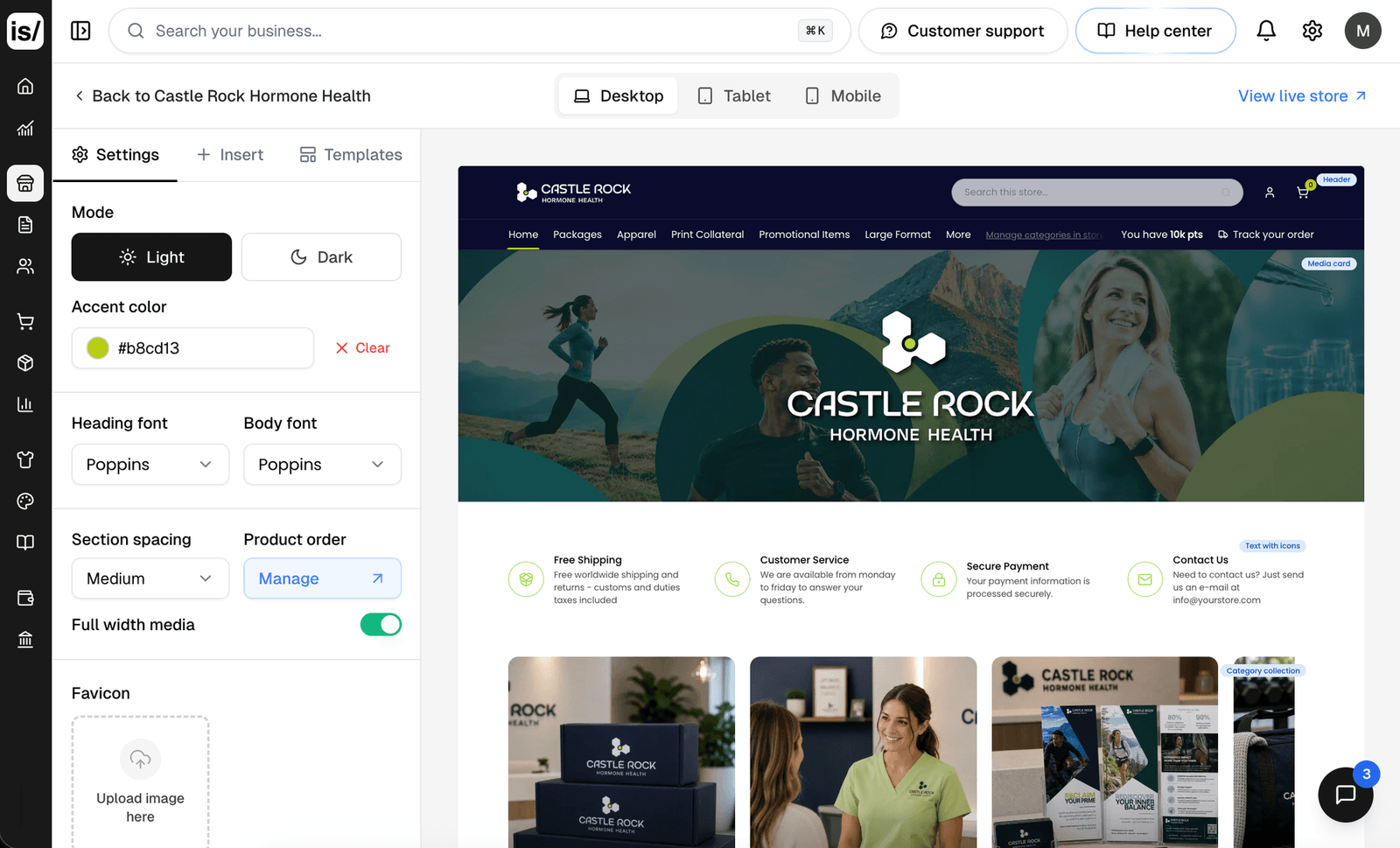
Task: Open the Heading font Poppins dropdown
Action: (150, 465)
